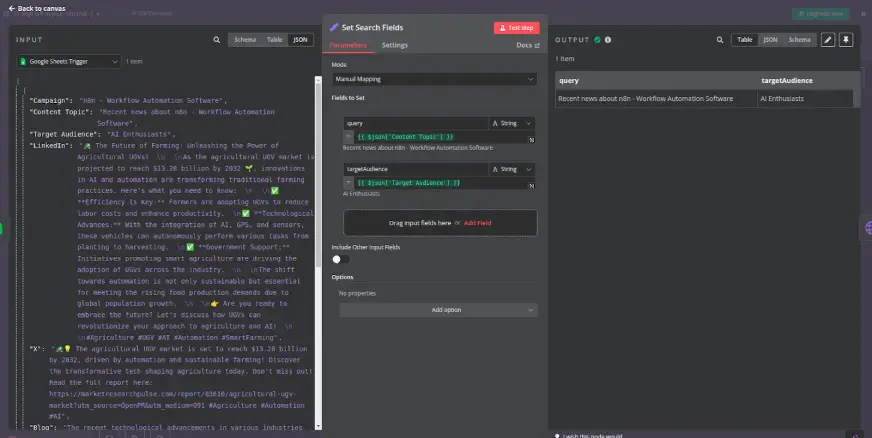The width and height of the screenshot is (872, 438).
Task: Open the Settings tab
Action: click(395, 45)
